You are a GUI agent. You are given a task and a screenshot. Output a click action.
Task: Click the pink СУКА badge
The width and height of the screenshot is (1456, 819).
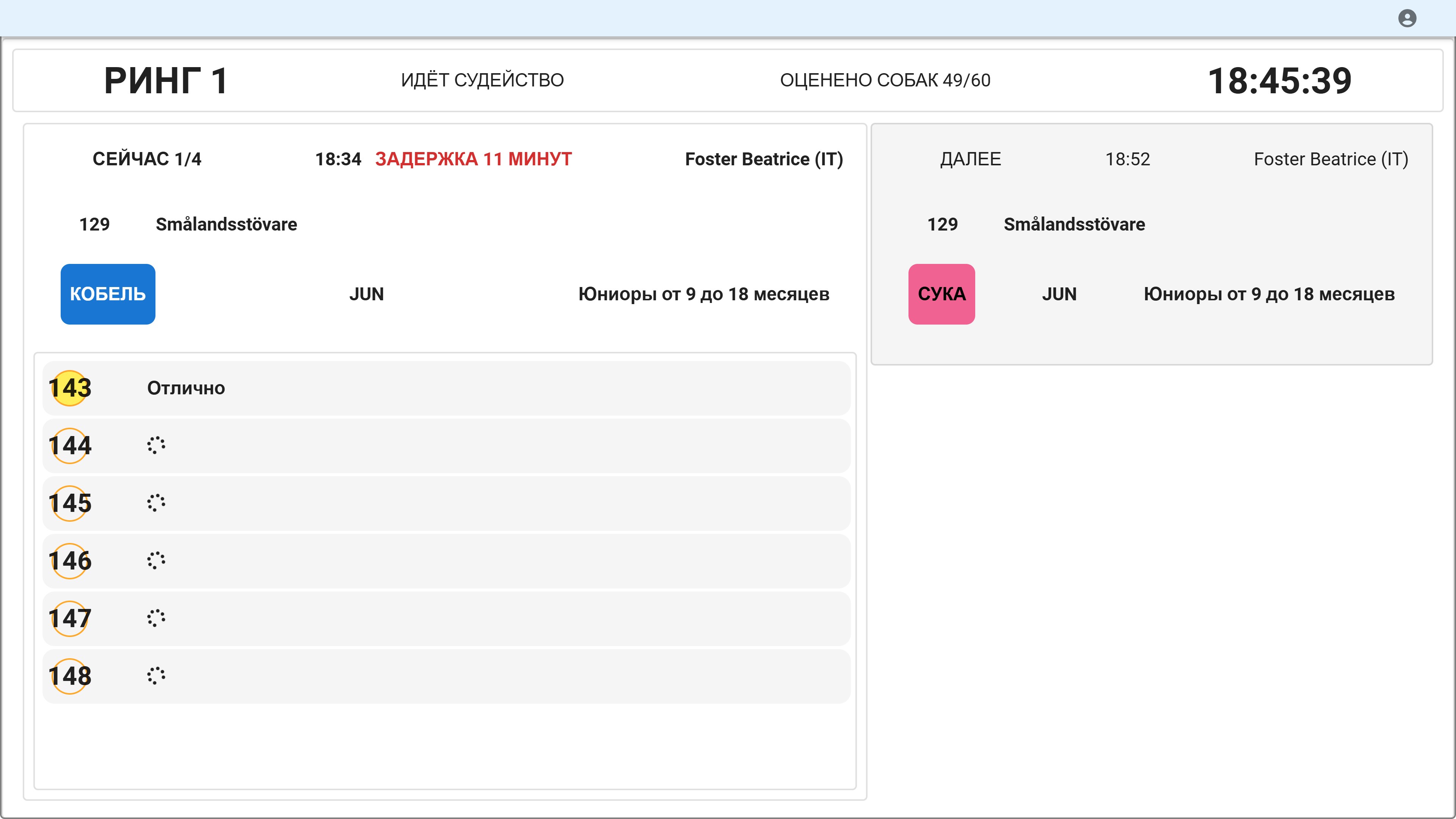(941, 294)
